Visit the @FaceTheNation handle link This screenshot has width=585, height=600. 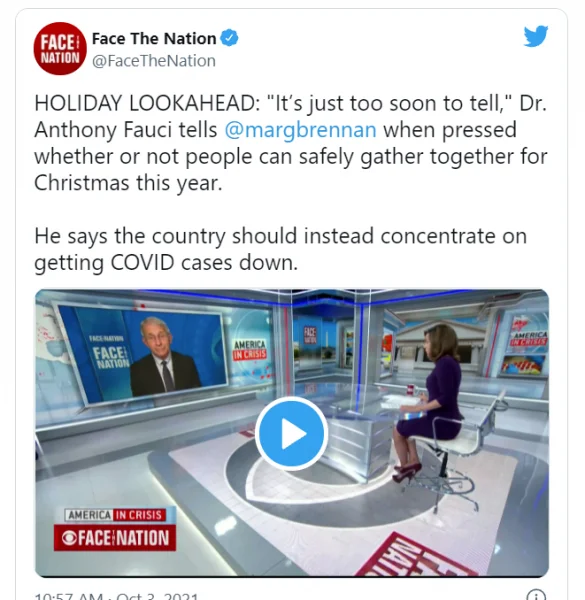[154, 61]
